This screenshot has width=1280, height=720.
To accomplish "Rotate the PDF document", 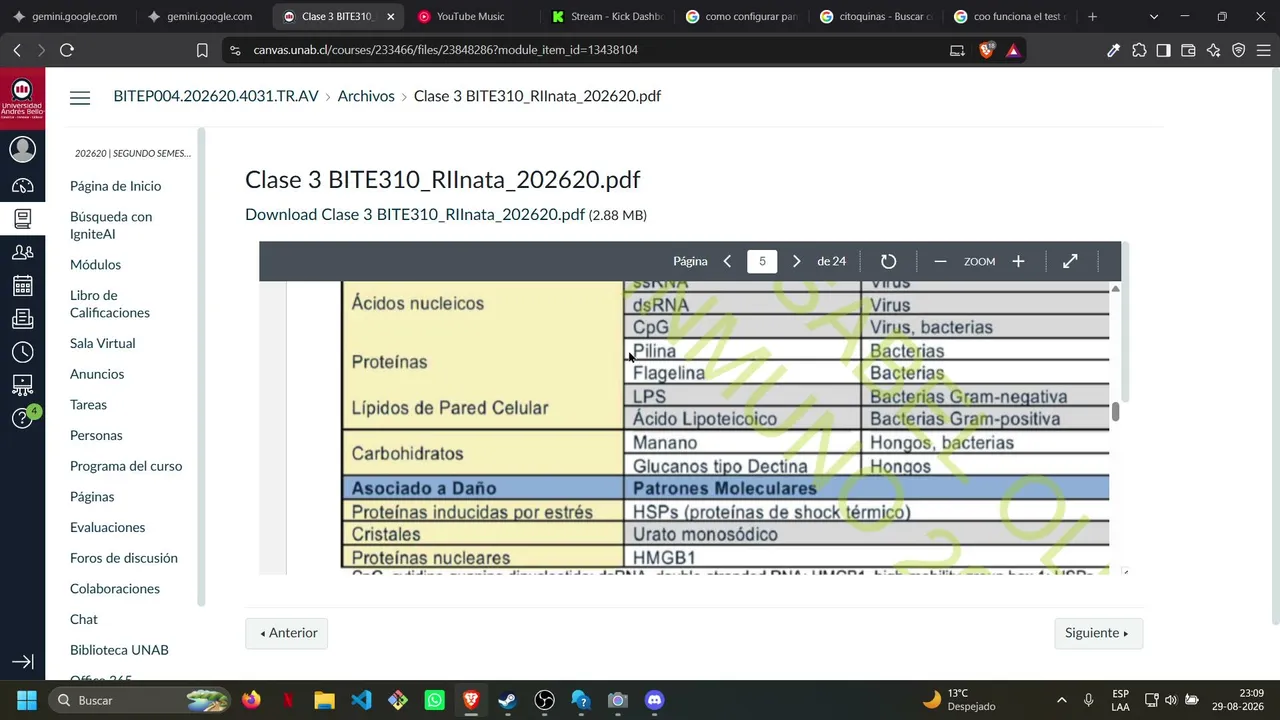I will pyautogui.click(x=888, y=261).
